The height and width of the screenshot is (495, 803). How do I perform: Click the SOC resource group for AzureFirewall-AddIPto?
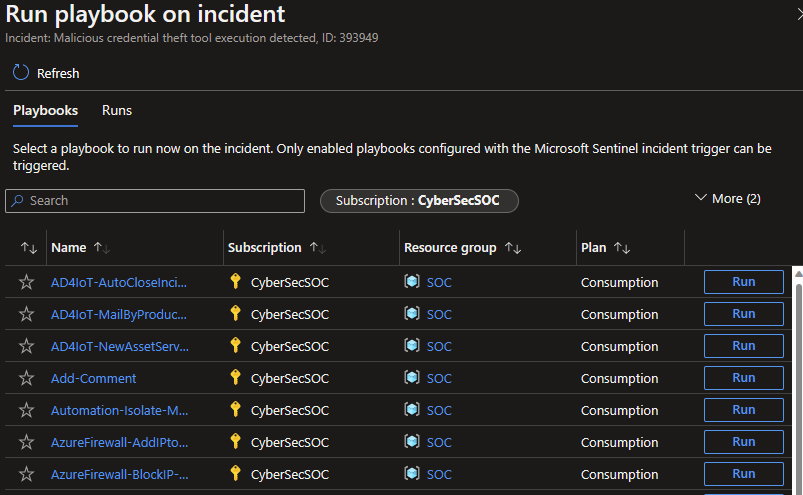(x=439, y=442)
